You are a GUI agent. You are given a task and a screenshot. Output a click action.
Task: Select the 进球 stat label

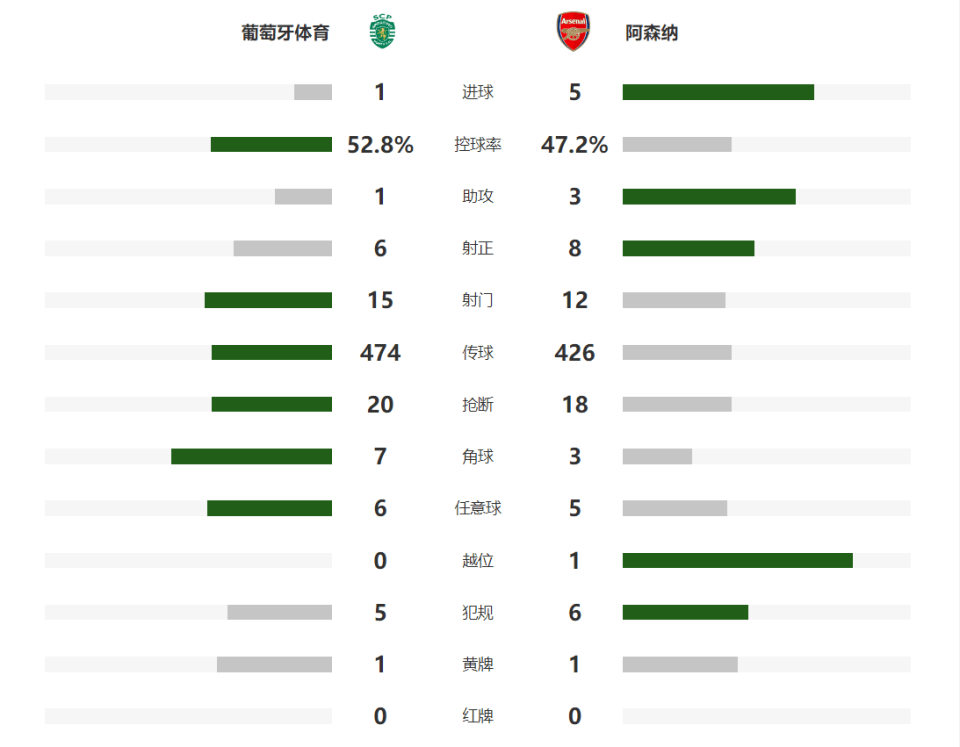(478, 92)
